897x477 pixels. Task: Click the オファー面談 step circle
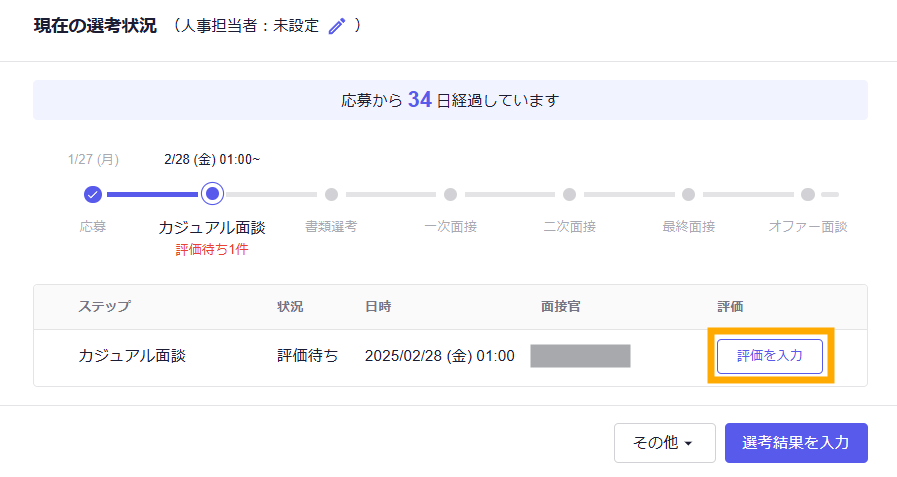(807, 194)
